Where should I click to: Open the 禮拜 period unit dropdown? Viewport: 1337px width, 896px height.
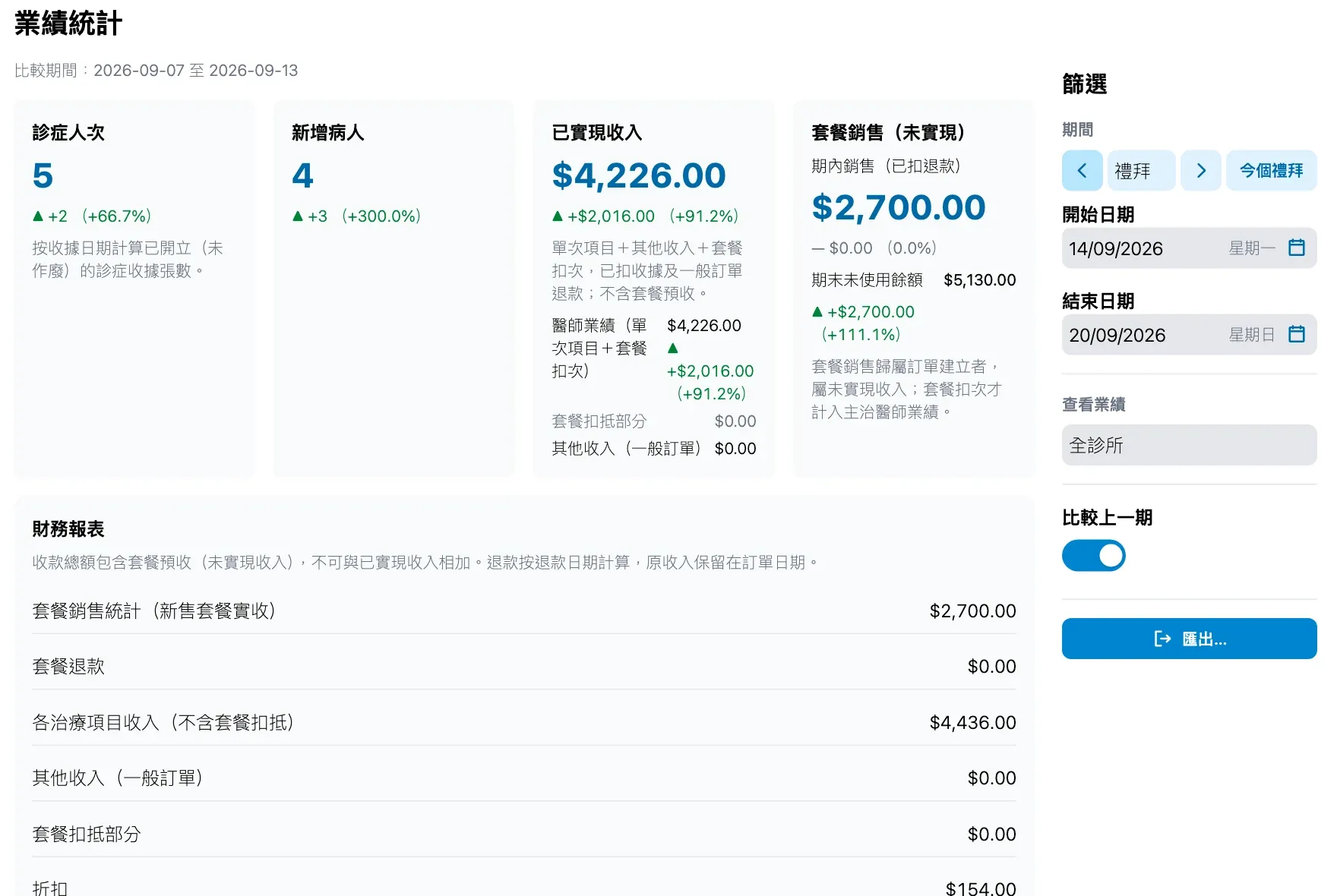(x=1141, y=171)
